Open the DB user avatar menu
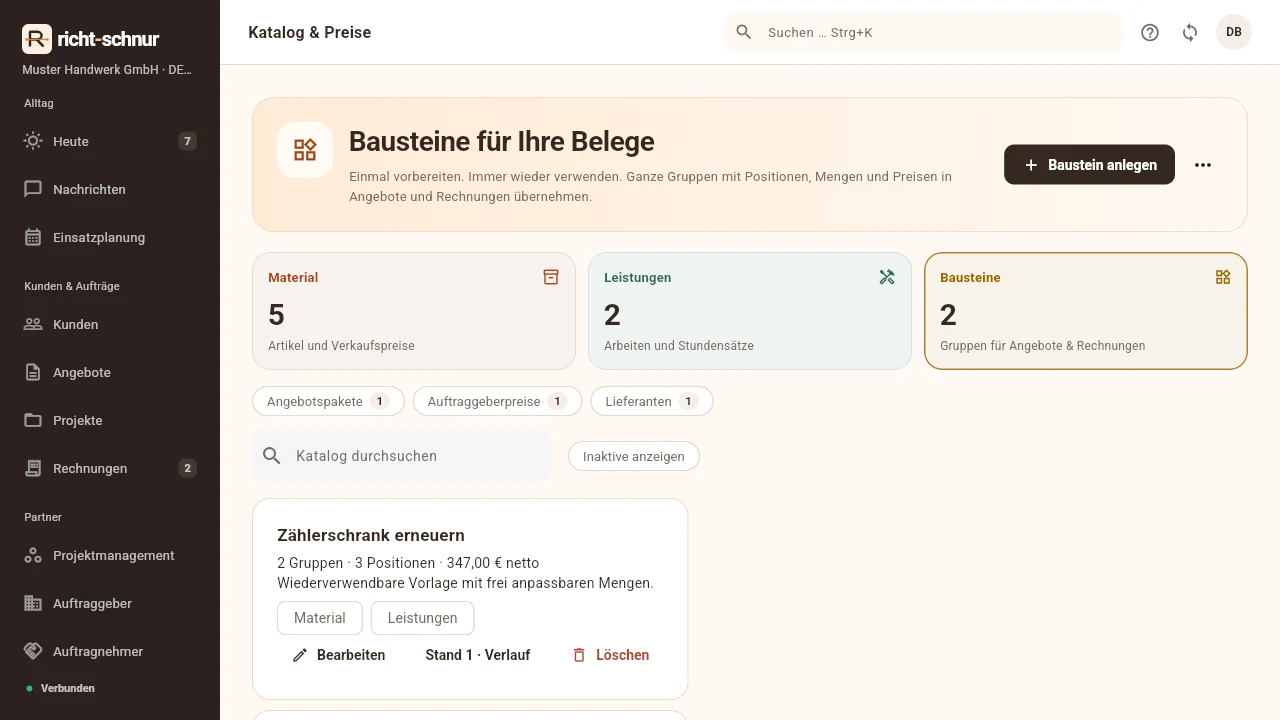Image resolution: width=1280 pixels, height=720 pixels. pos(1234,32)
